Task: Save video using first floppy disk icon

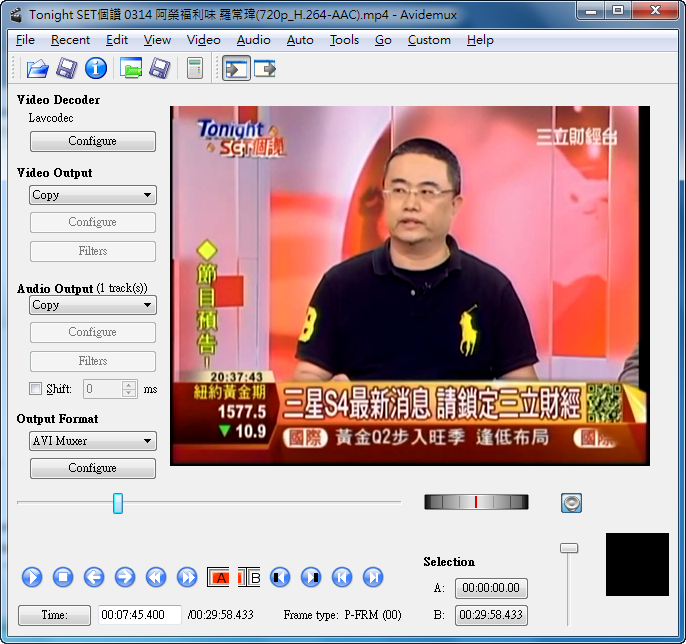Action: (x=66, y=69)
